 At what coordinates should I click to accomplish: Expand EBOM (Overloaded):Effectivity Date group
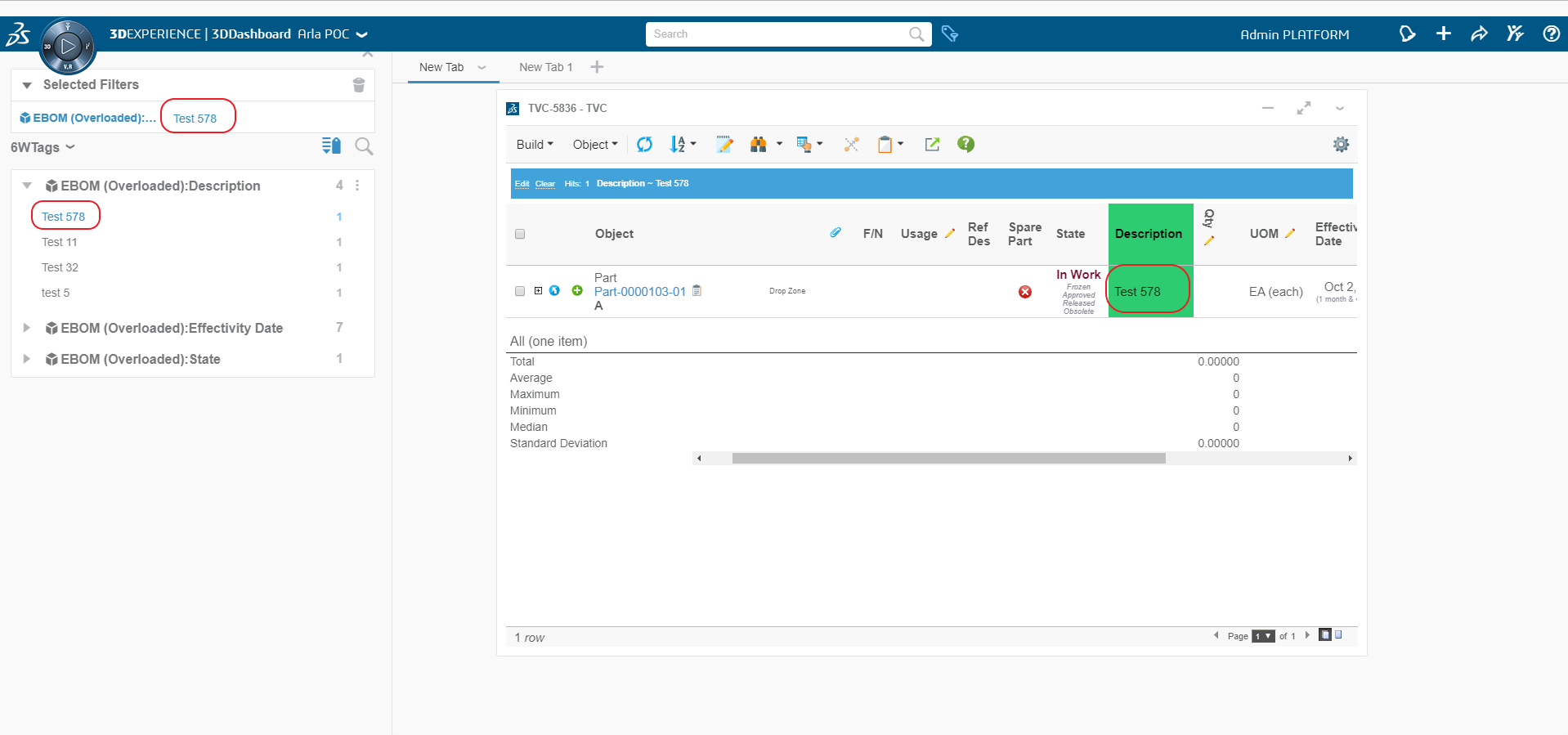click(27, 328)
